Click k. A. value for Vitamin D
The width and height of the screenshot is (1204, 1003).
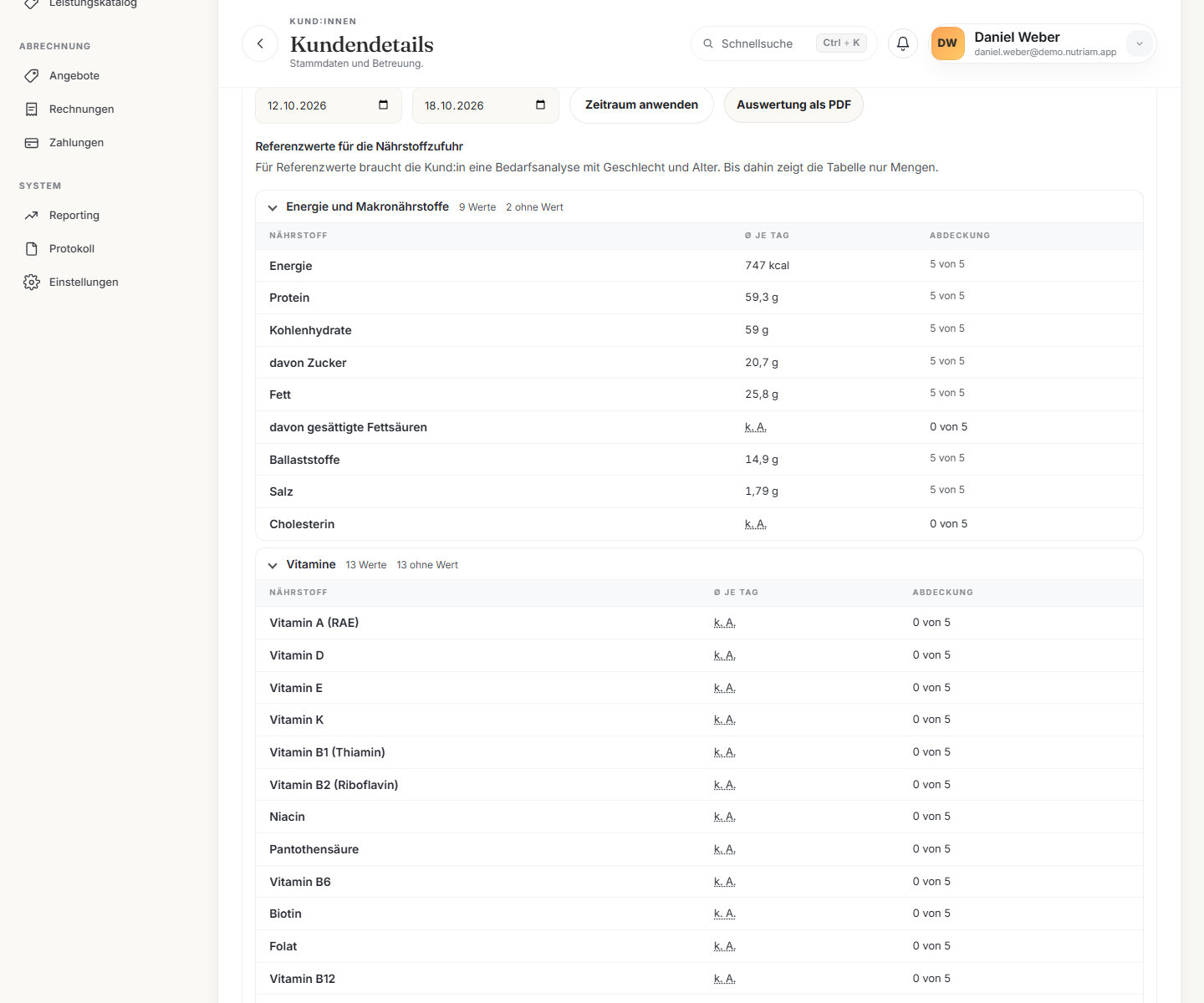(725, 655)
